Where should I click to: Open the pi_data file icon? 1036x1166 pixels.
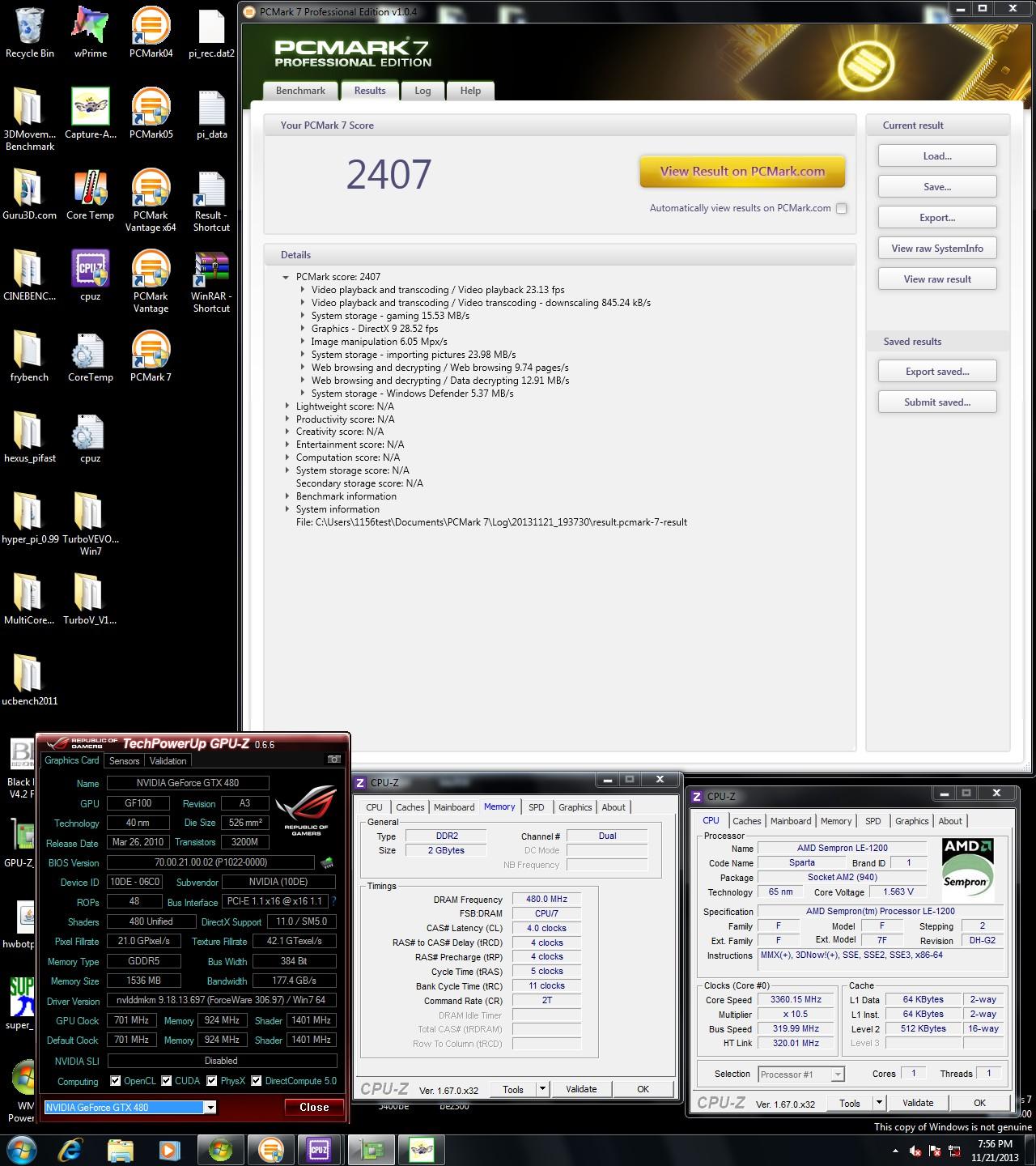(211, 113)
